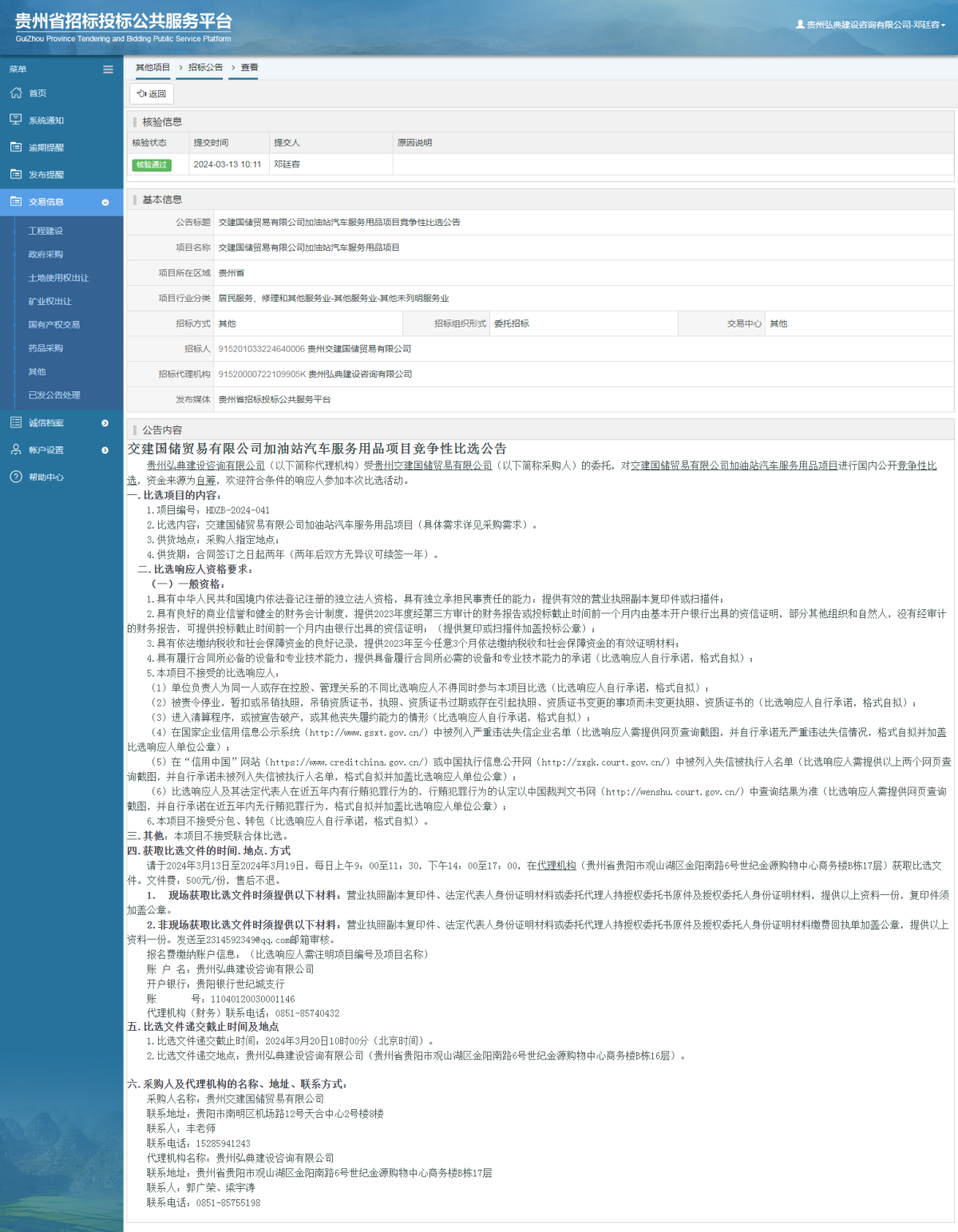
Task: Click the 逾期提醒 icon in sidebar
Action: [x=16, y=147]
